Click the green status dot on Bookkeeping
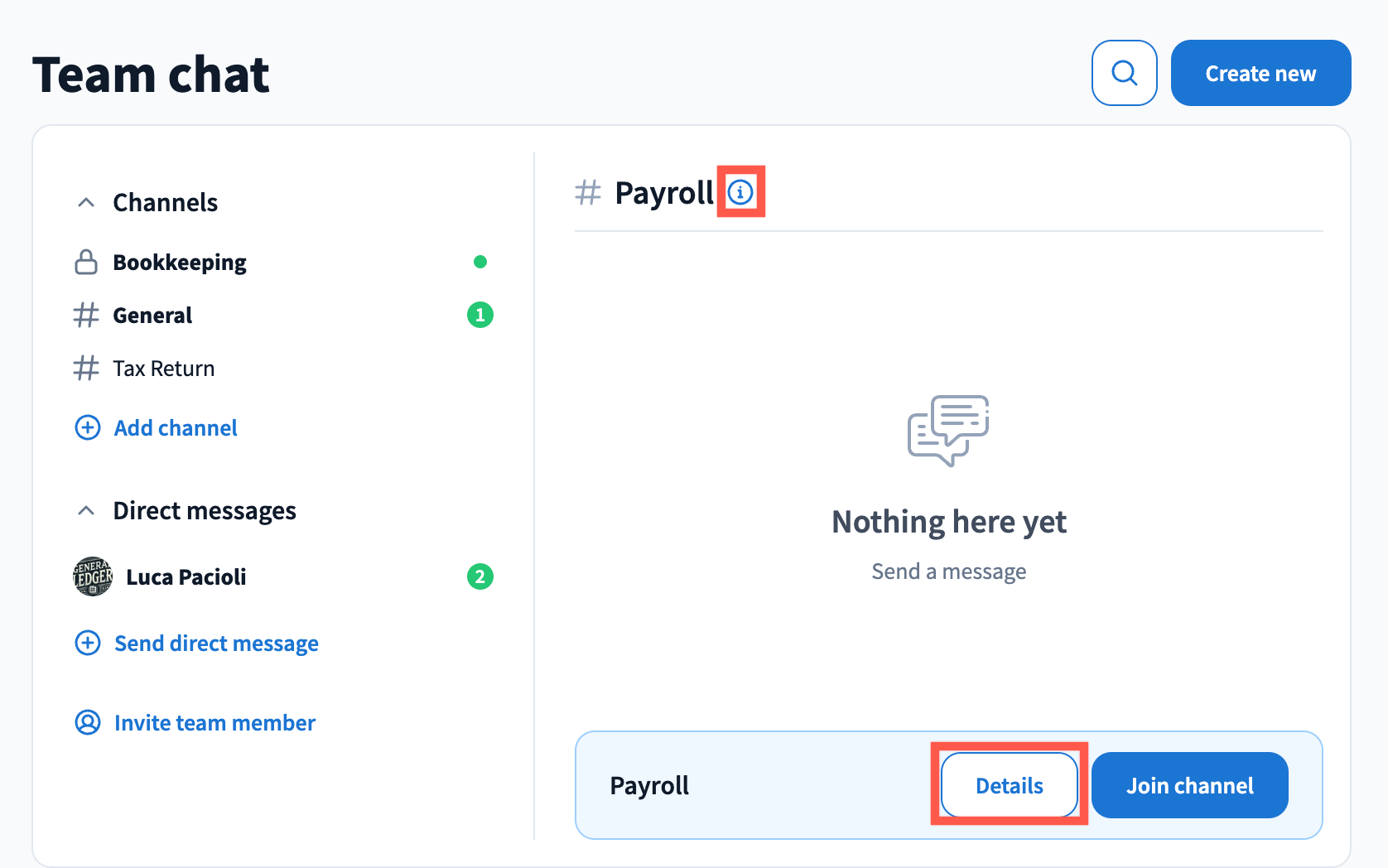Image resolution: width=1388 pixels, height=868 pixels. point(480,262)
